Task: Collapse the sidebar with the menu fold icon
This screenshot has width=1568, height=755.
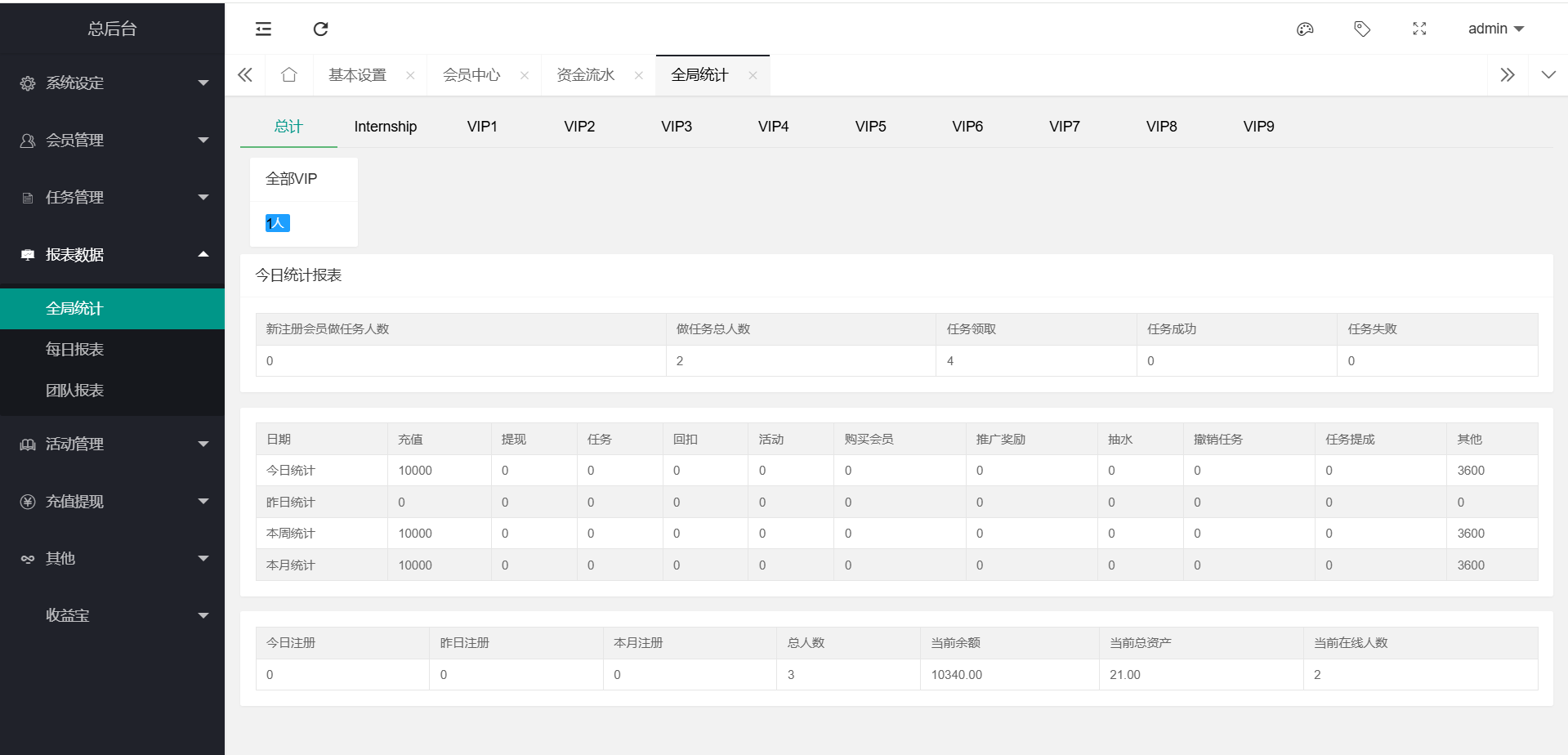Action: pyautogui.click(x=263, y=29)
